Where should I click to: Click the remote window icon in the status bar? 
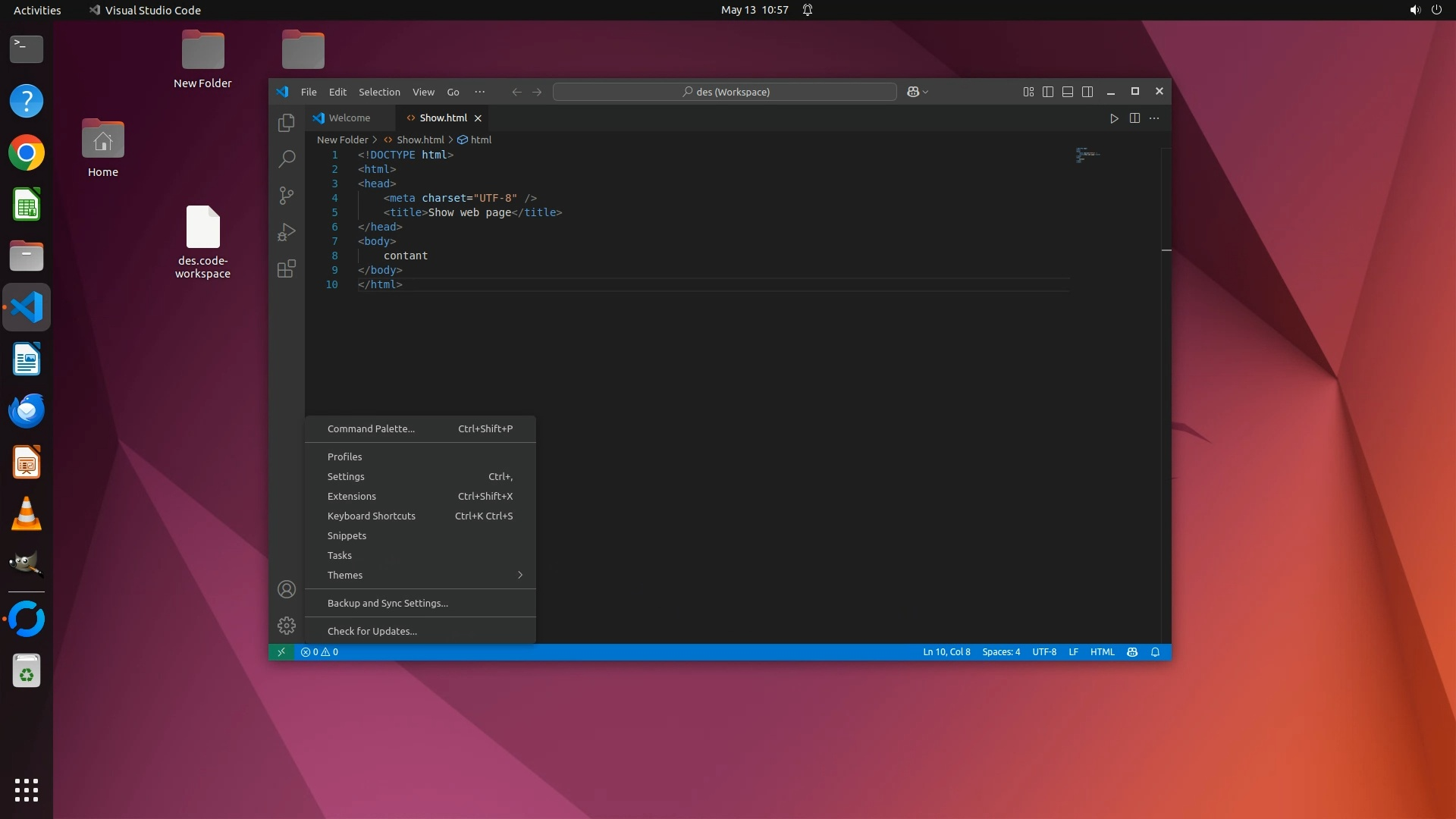281,652
